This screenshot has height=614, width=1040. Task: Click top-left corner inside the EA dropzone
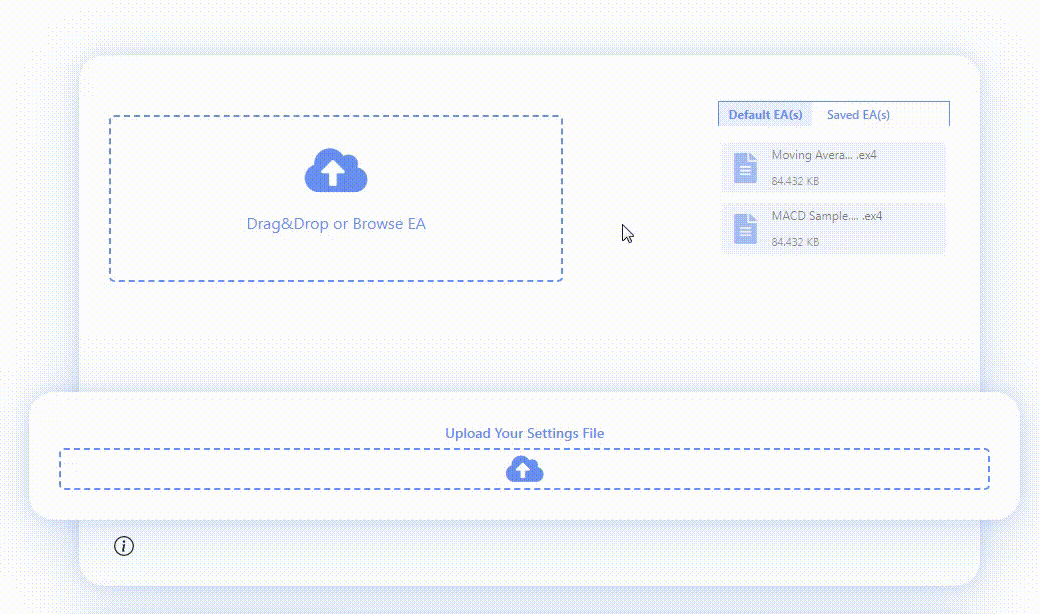coord(125,130)
